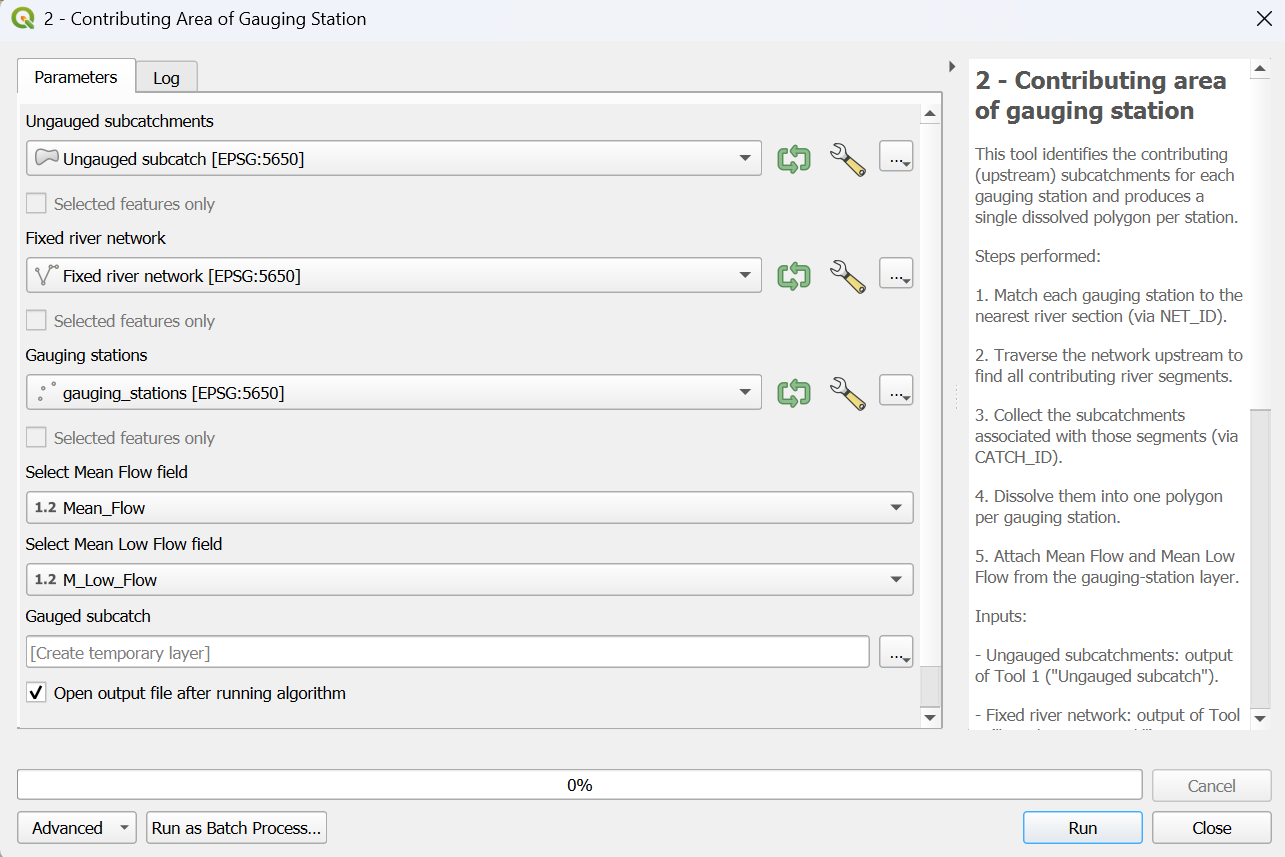Viewport: 1285px width, 857px height.
Task: Click 'Gauged subcatch' output label
Action: pyautogui.click(x=88, y=616)
